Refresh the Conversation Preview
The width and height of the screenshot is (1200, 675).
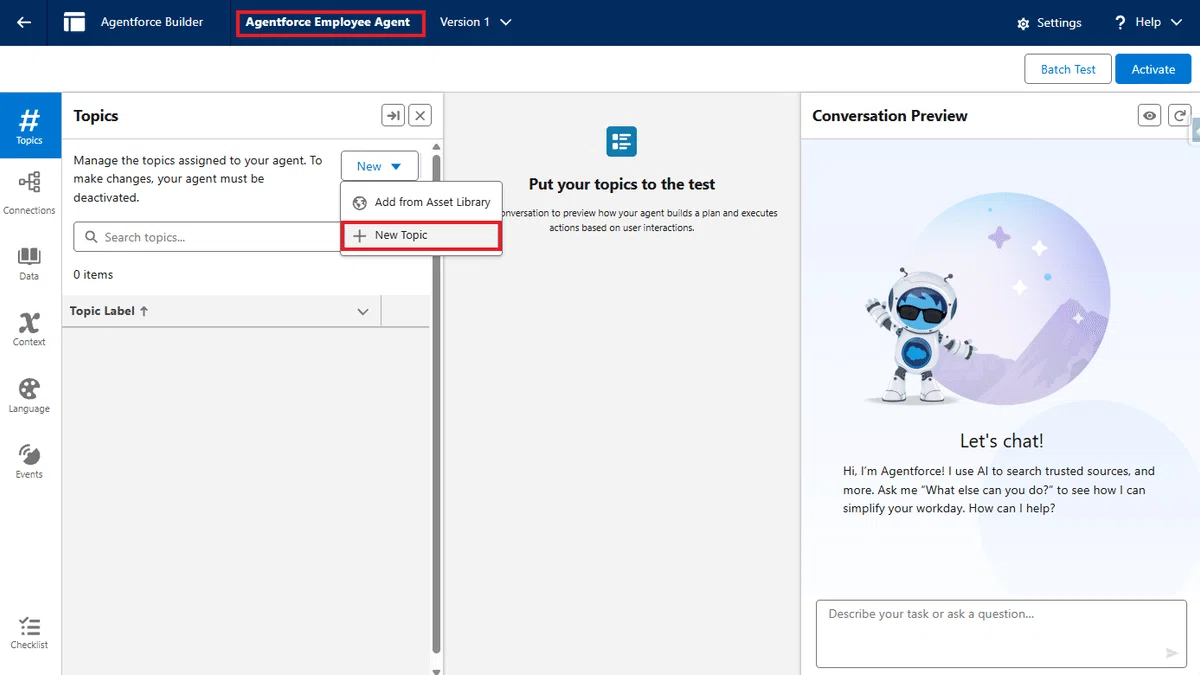(x=1180, y=116)
